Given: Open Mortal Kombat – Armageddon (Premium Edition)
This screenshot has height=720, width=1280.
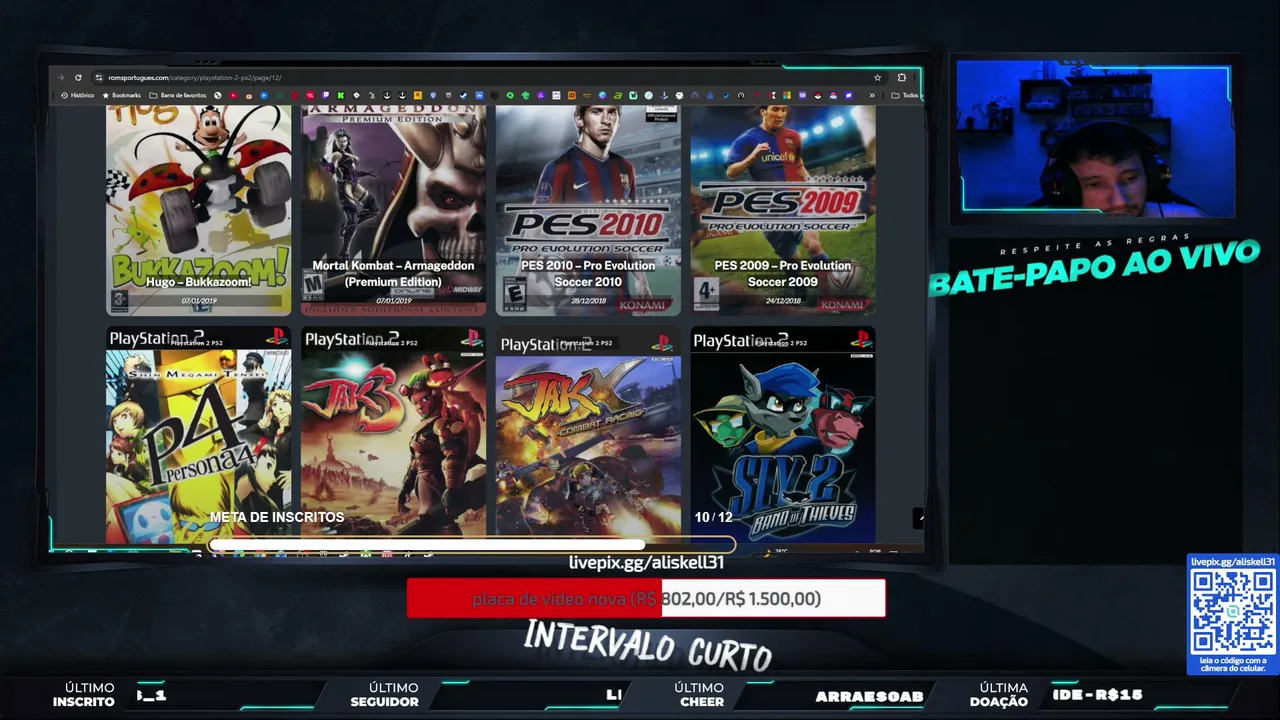Looking at the screenshot, I should point(393,210).
